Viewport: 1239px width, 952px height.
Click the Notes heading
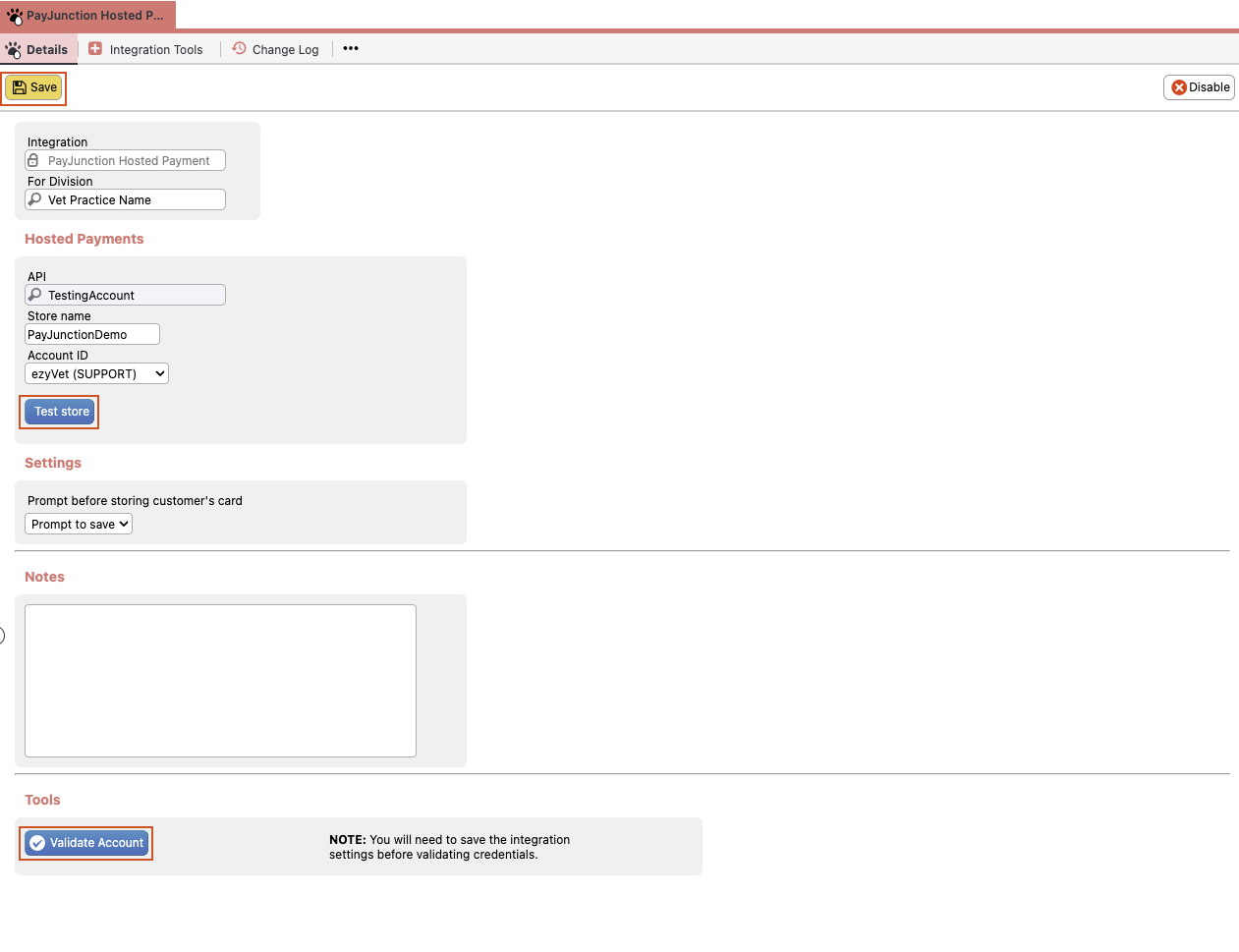click(x=44, y=577)
